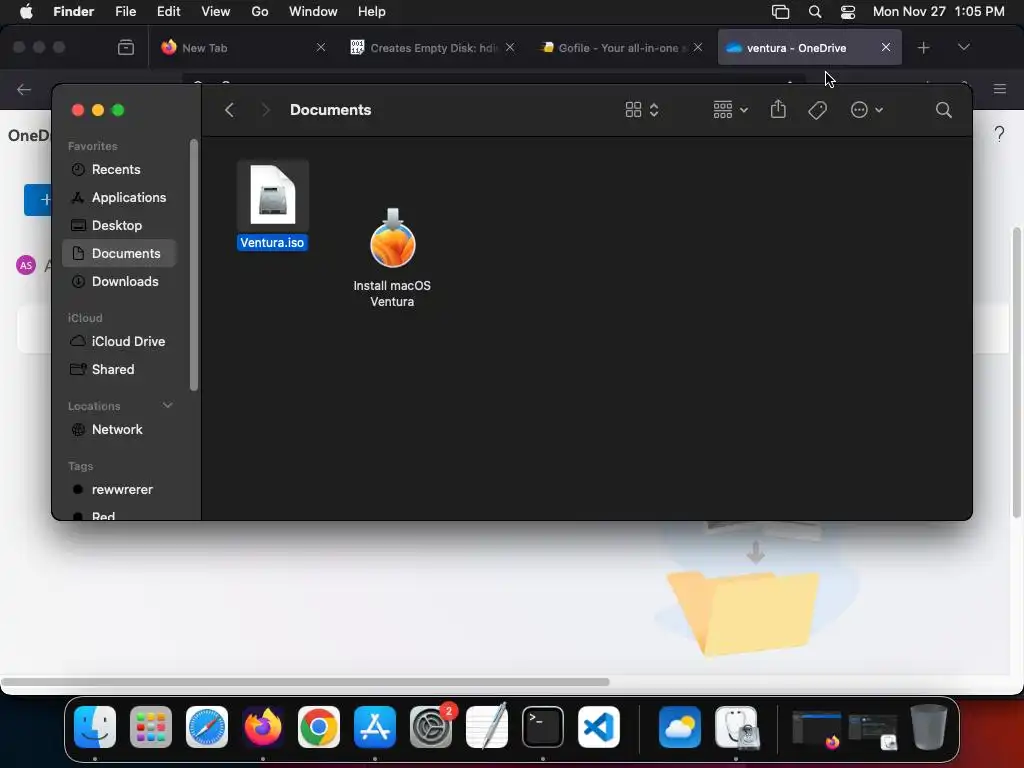Open the Window menu
The width and height of the screenshot is (1024, 768).
313,12
